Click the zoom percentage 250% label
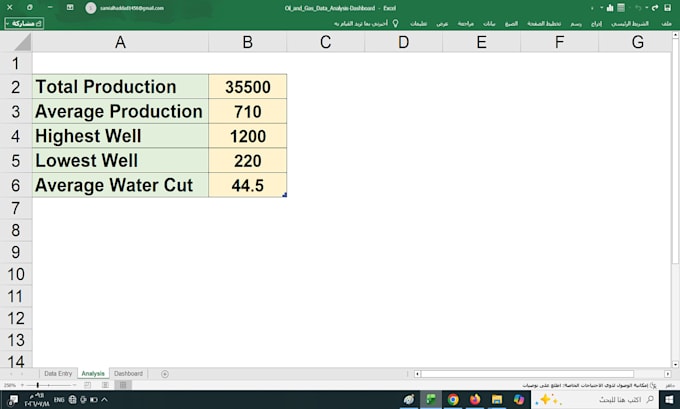 [10, 385]
